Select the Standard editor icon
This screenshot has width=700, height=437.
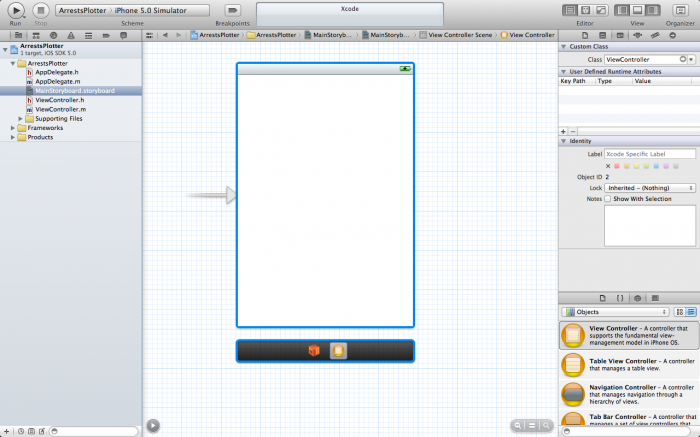click(570, 10)
